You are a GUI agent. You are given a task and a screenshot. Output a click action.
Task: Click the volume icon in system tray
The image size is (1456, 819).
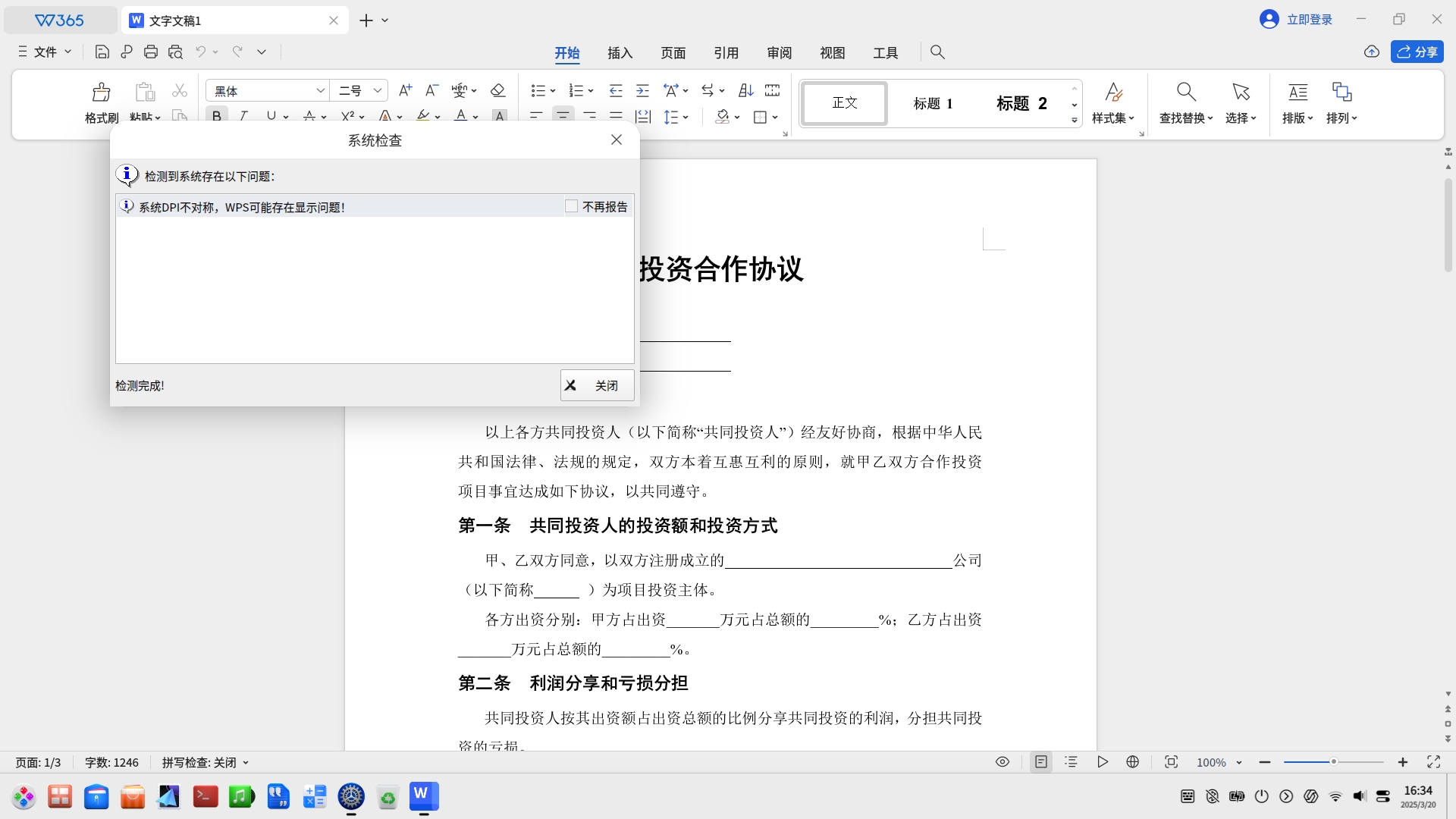click(x=1359, y=796)
